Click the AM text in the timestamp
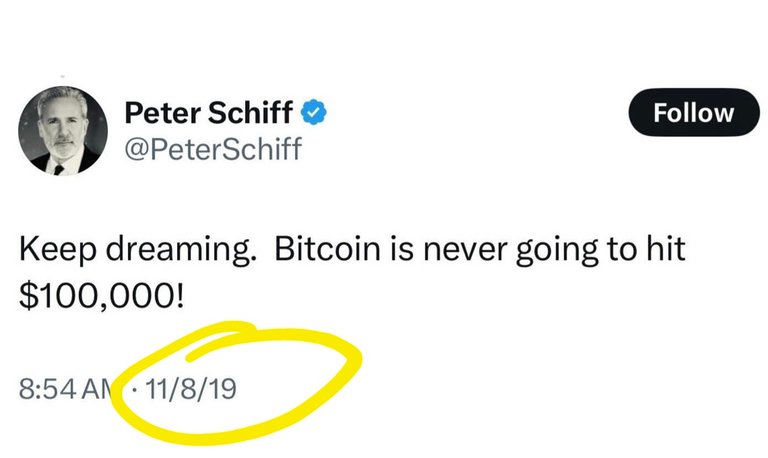This screenshot has height=458, width=768. click(98, 389)
